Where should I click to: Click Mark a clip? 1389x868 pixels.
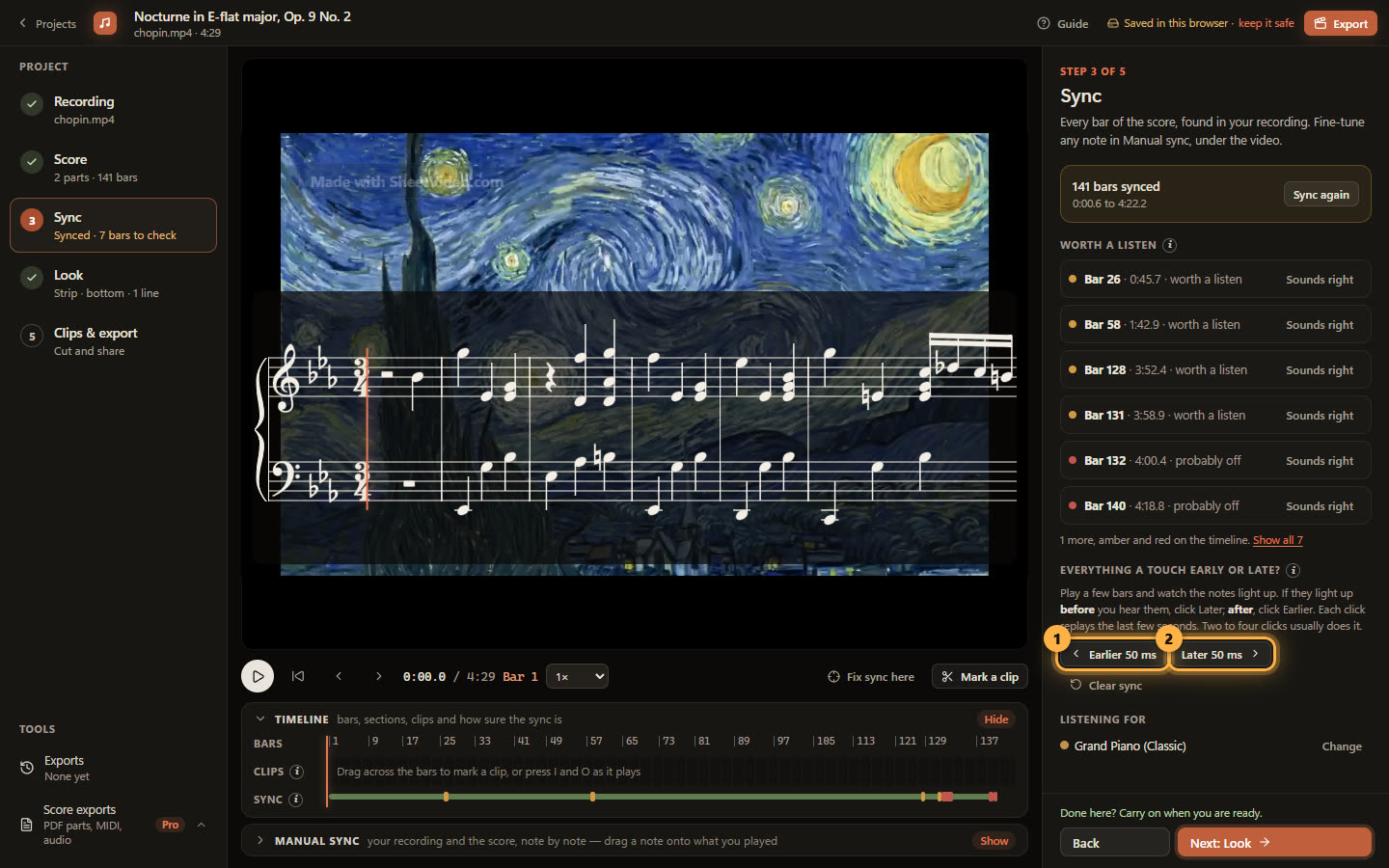click(x=980, y=677)
